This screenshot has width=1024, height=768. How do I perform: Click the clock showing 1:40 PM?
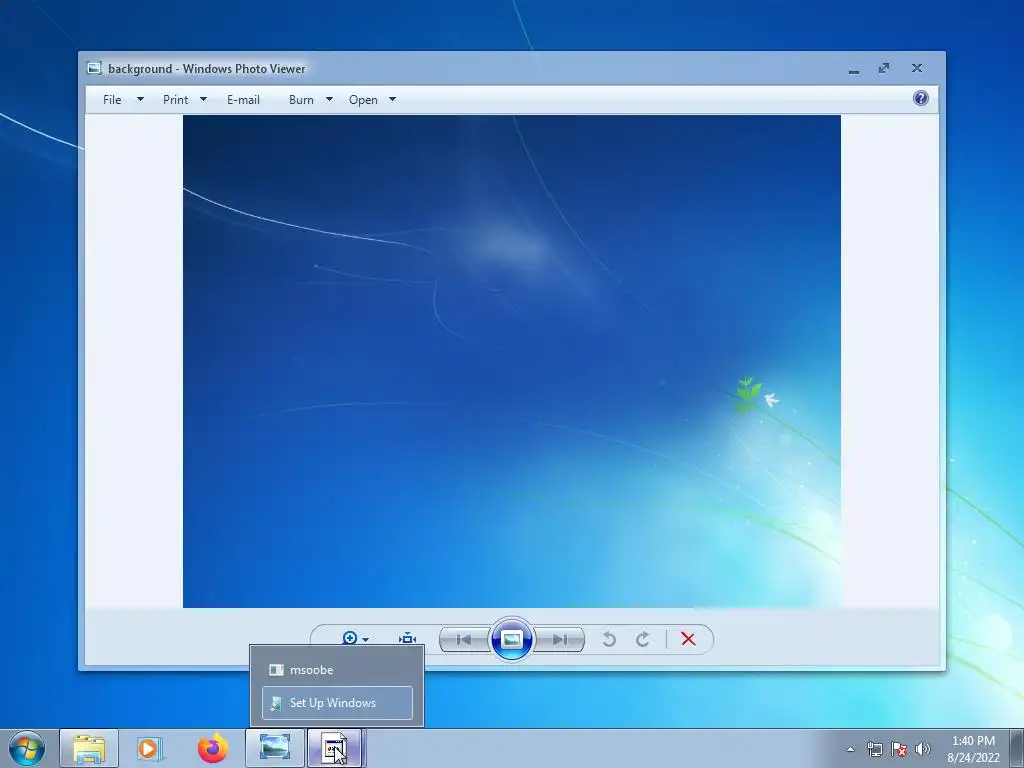pos(973,748)
